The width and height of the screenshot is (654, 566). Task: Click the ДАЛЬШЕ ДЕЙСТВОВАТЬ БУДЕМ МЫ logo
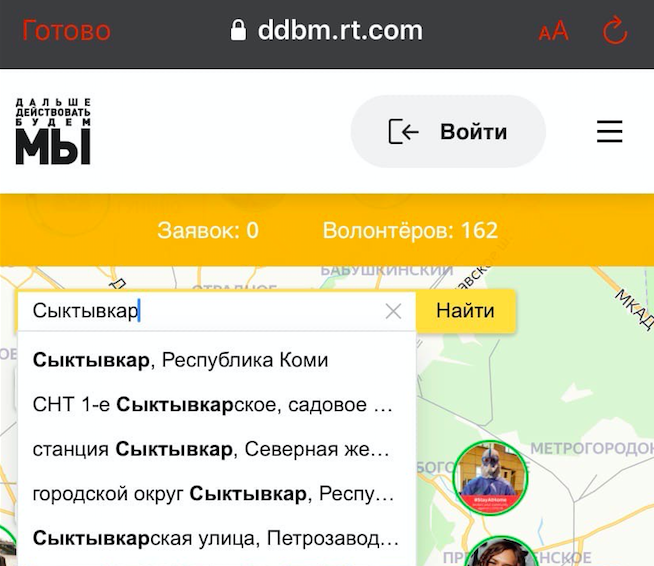tap(53, 131)
